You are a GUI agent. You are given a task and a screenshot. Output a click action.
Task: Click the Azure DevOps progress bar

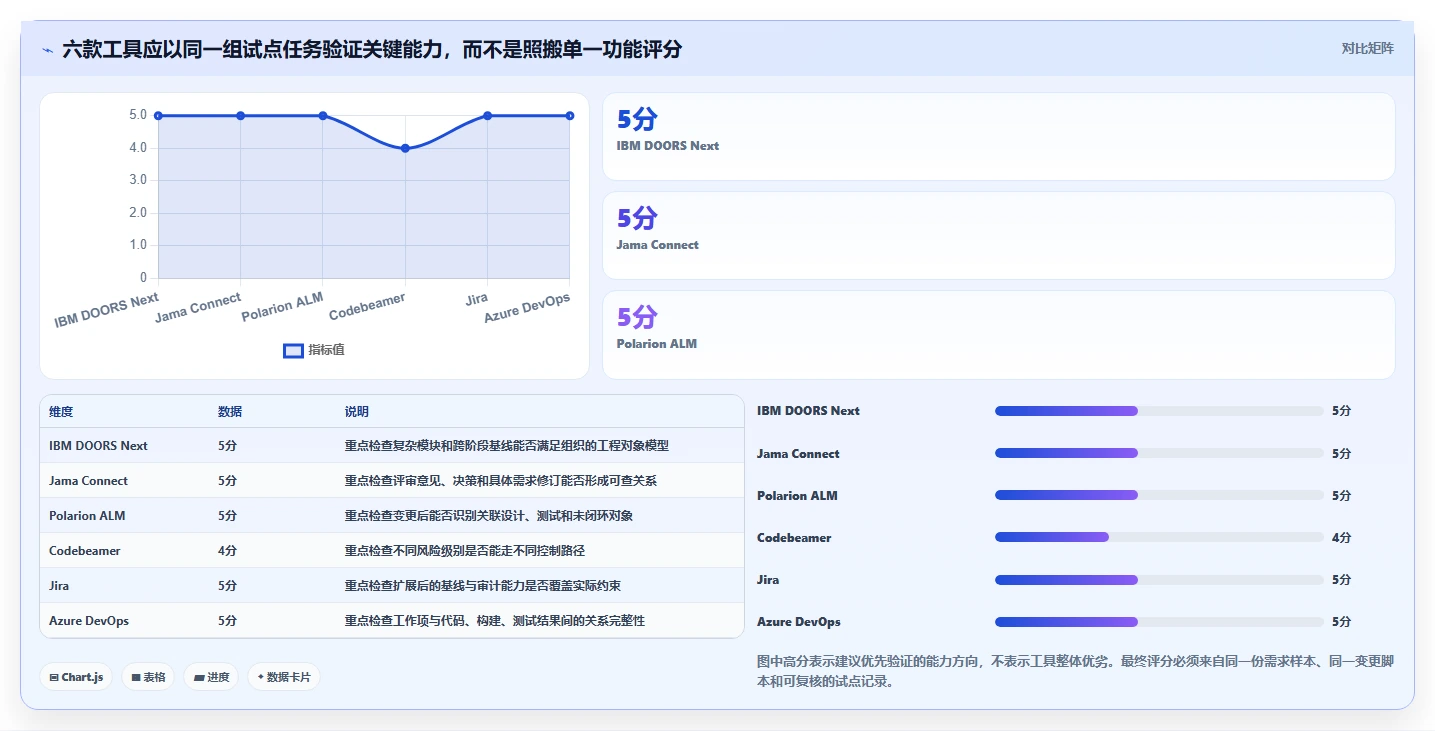click(1159, 622)
